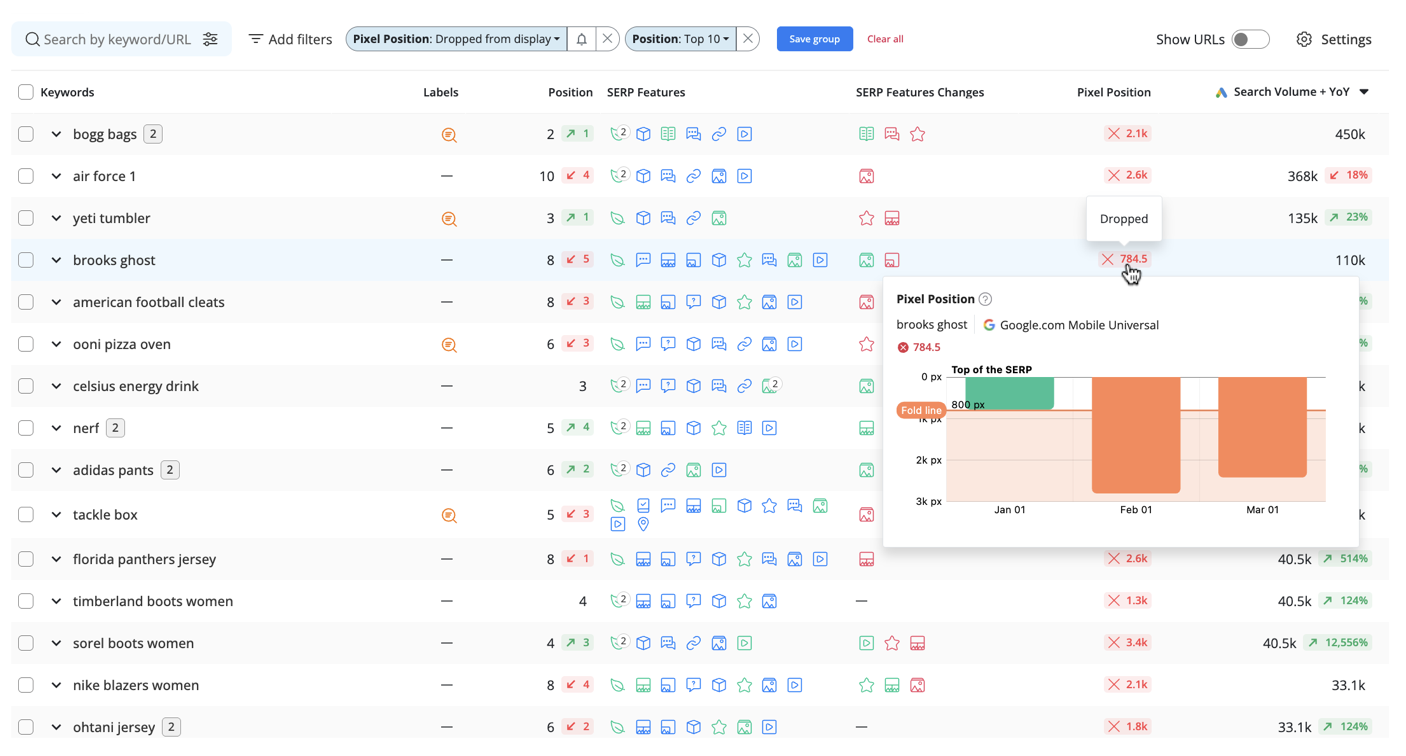Toggle Show URLs switch
This screenshot has width=1406, height=756.
click(x=1250, y=39)
